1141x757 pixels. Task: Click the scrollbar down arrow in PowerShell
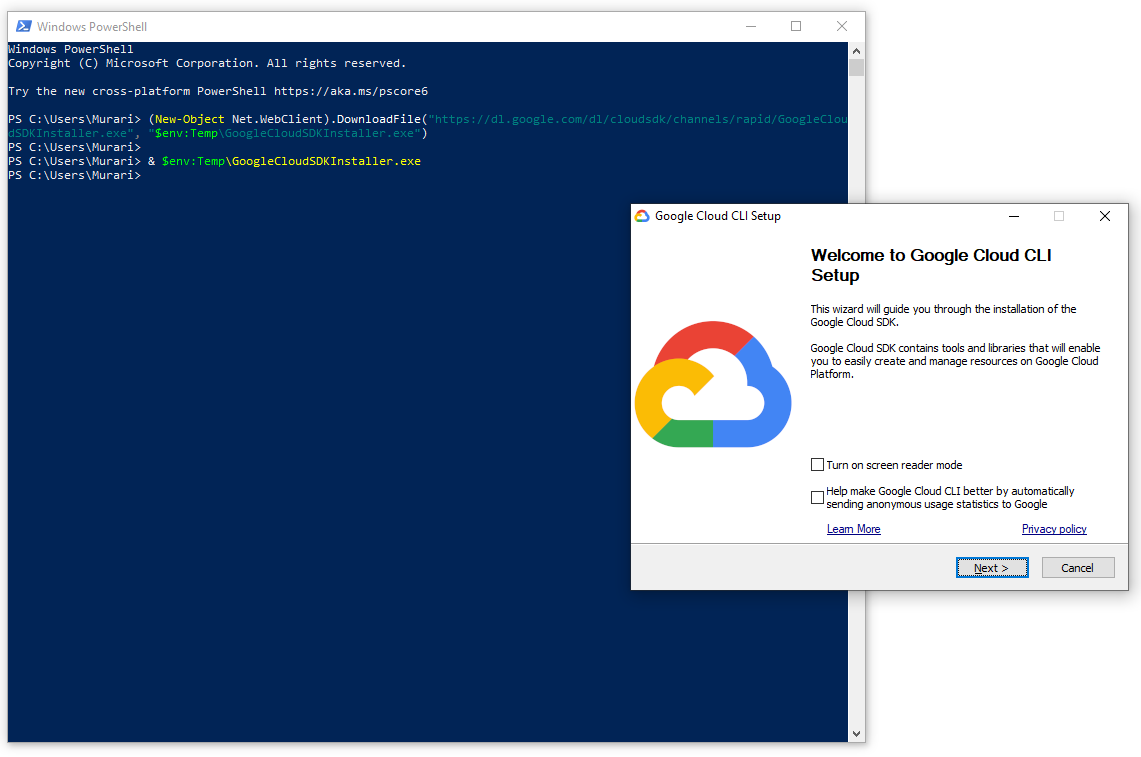(856, 732)
